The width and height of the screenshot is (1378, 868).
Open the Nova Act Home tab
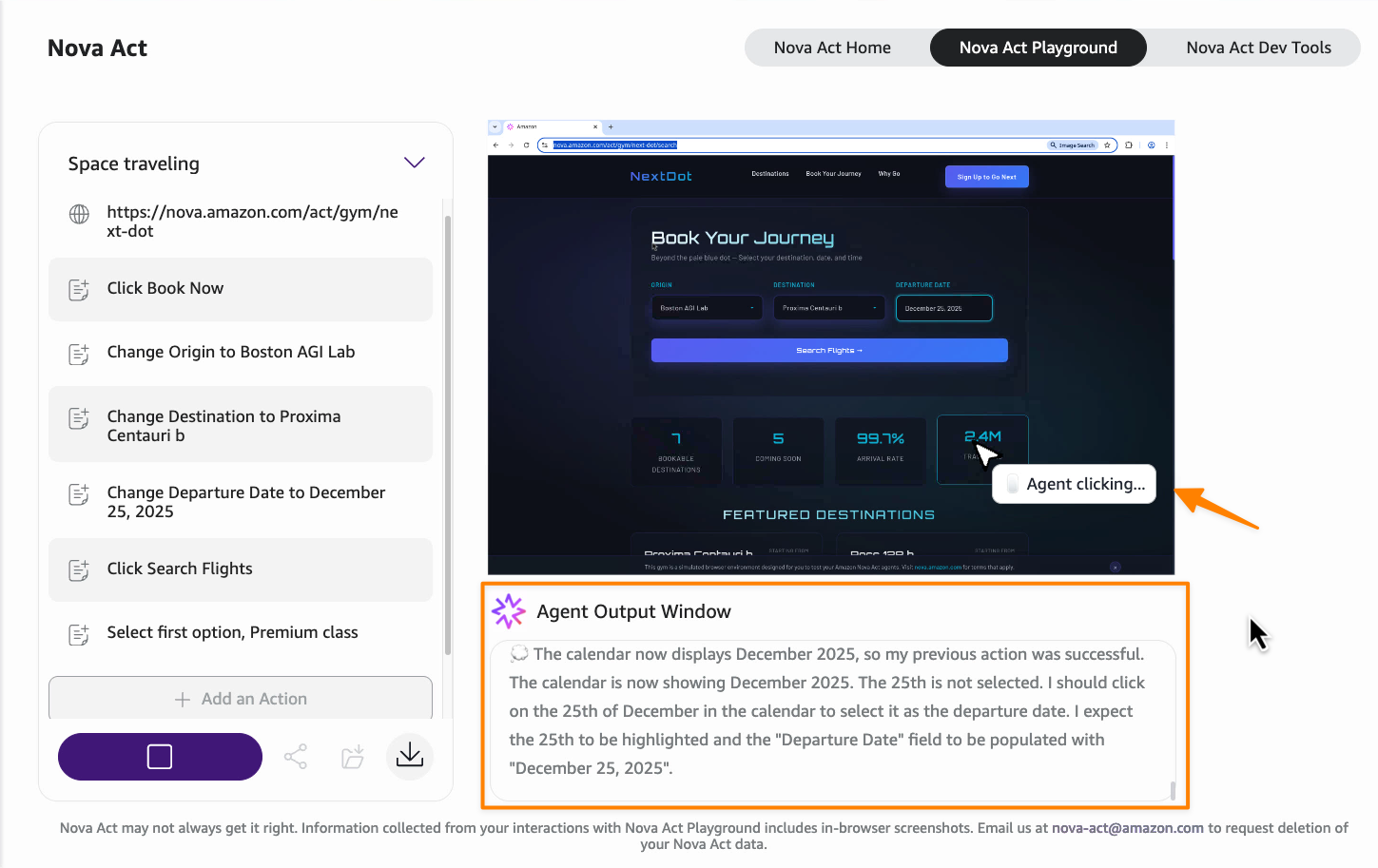(x=832, y=48)
